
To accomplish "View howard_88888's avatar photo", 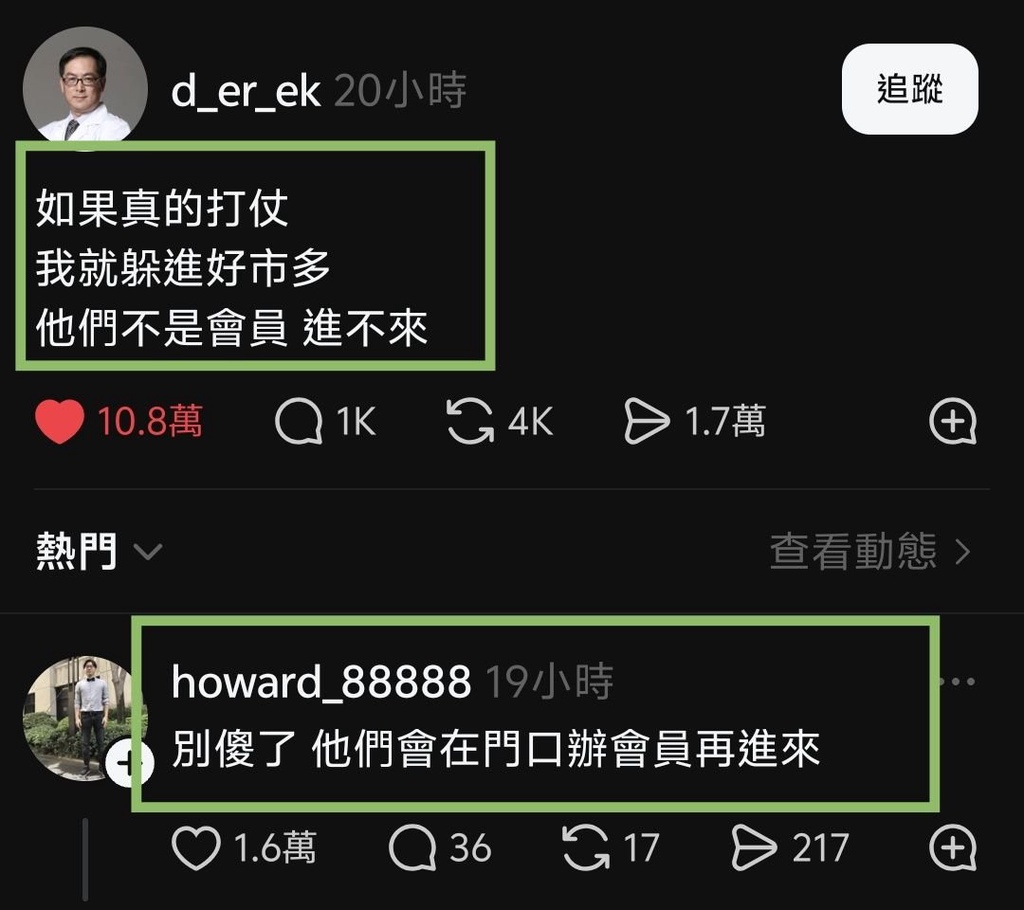I will point(80,719).
